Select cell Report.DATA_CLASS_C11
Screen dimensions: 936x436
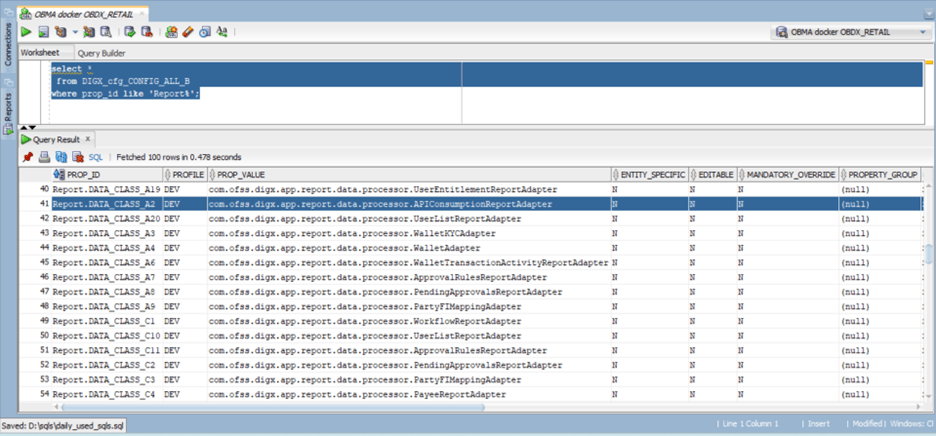107,351
